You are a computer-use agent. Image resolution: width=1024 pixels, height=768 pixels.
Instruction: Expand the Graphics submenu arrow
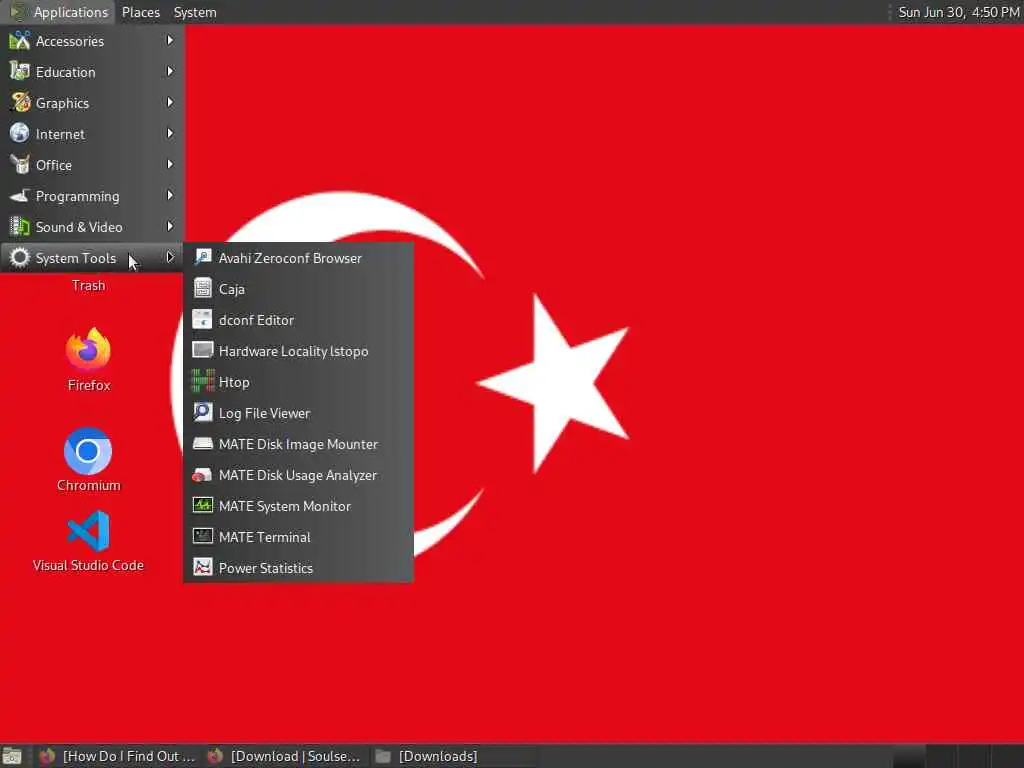170,103
